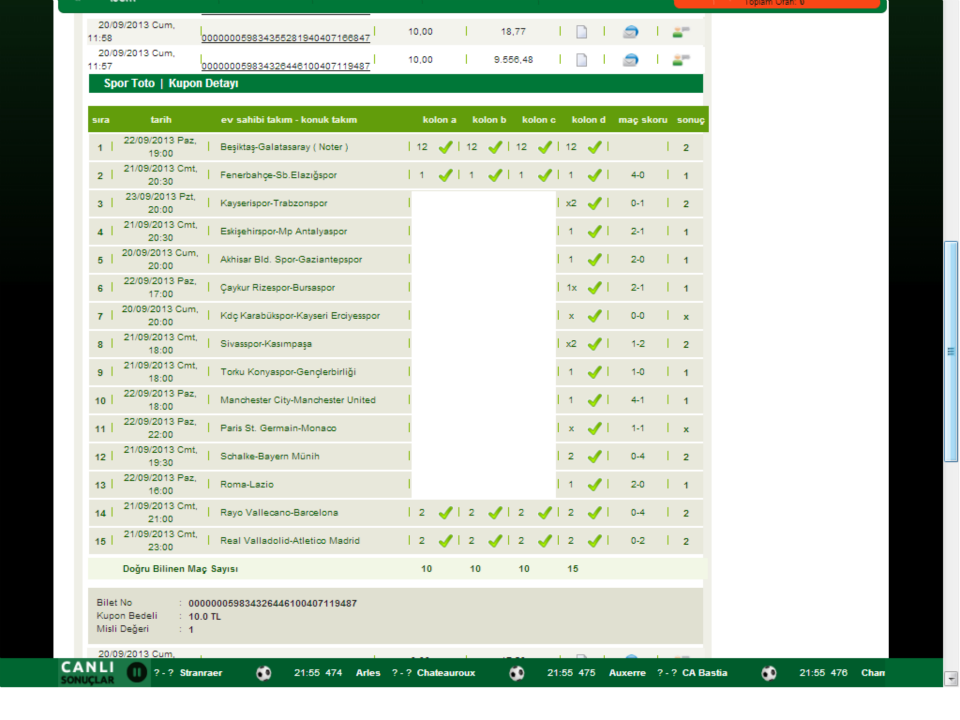Click kolon b checkmark for Beşiktaş-Galatasaray
Viewport: 960px width, 720px height.
pyautogui.click(x=495, y=147)
